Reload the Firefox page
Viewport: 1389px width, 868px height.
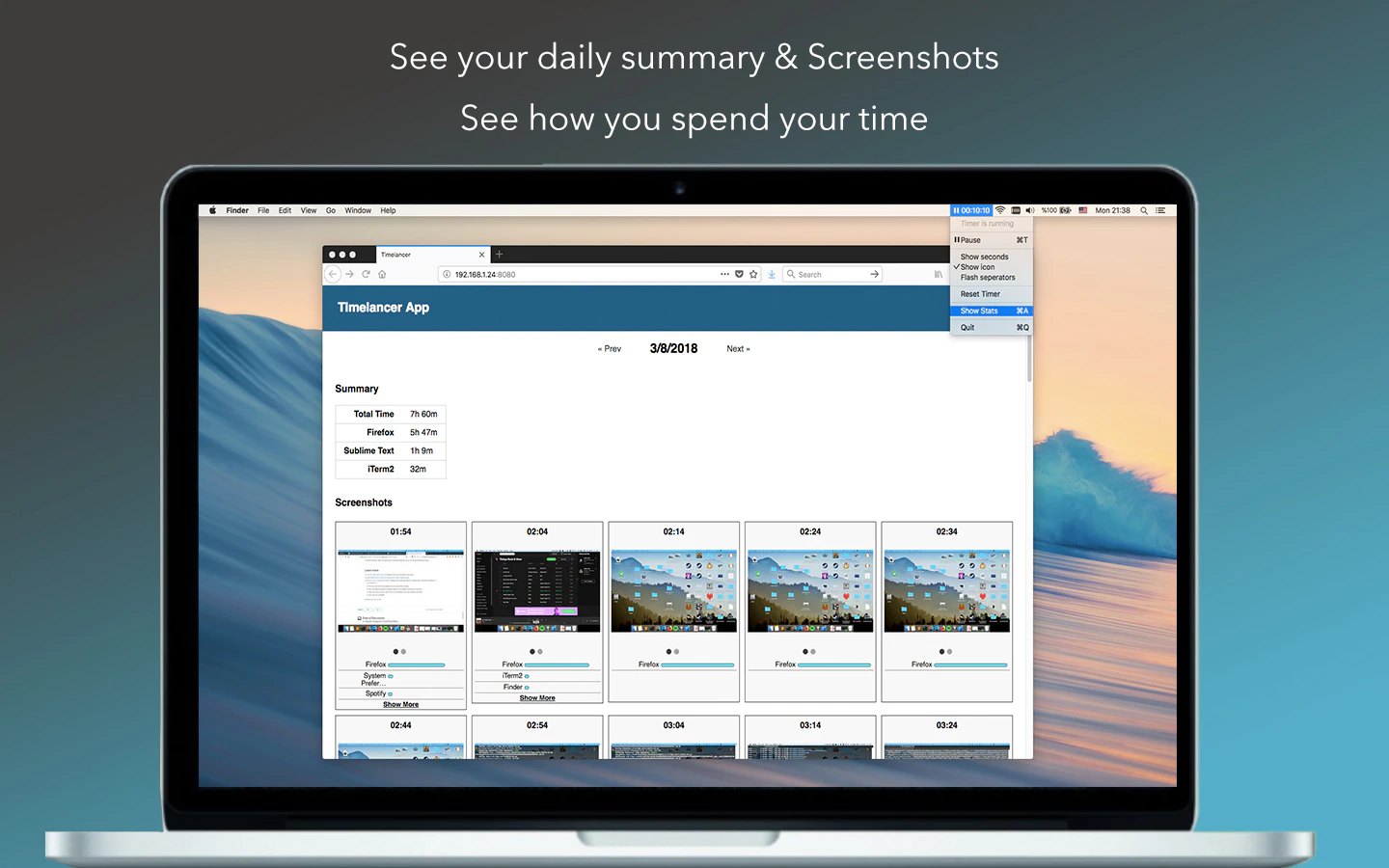[366, 274]
